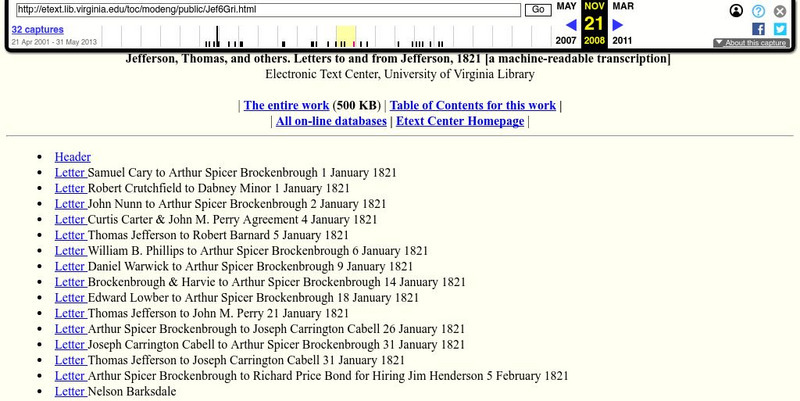Open Letter link for Bond for Hiring Jim Henderson
This screenshot has width=800, height=401.
click(71, 375)
